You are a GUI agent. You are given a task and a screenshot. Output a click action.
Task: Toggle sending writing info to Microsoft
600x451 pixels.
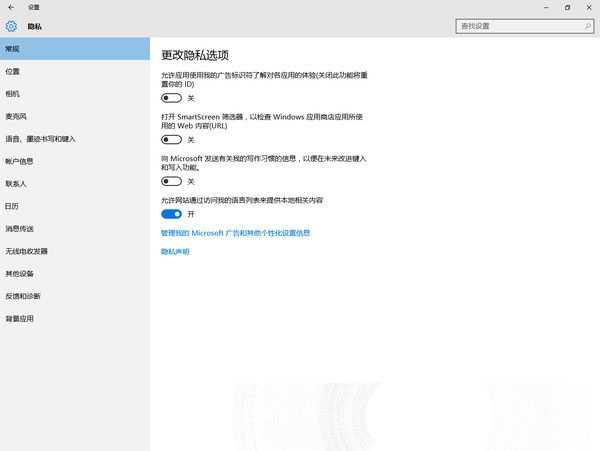click(171, 181)
